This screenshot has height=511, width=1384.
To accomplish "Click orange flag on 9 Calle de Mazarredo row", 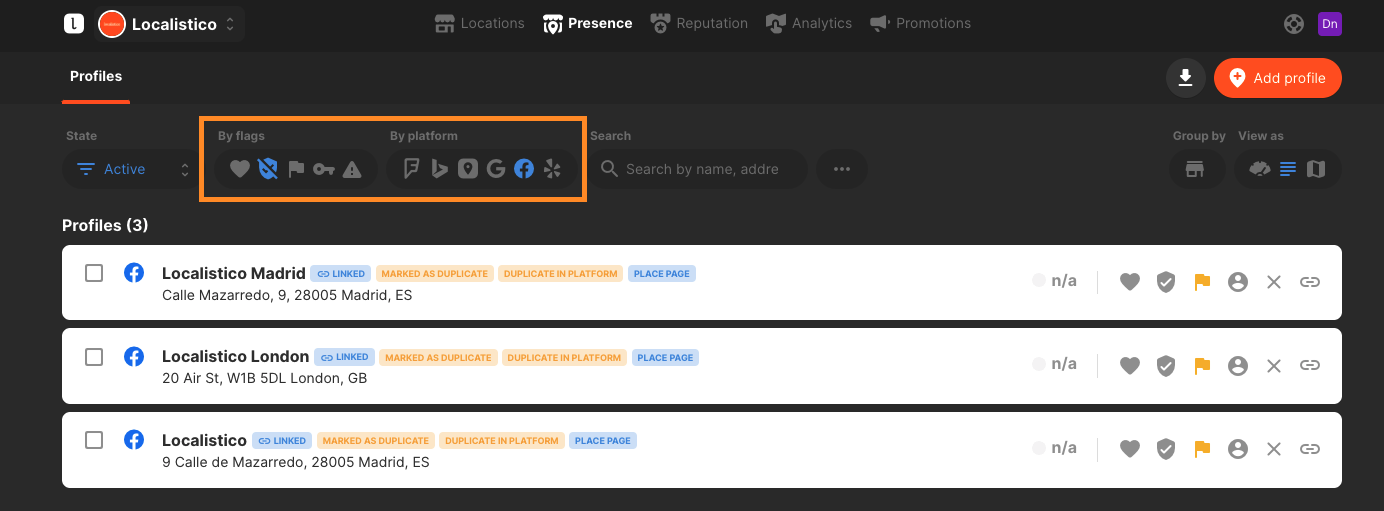I will 1202,450.
